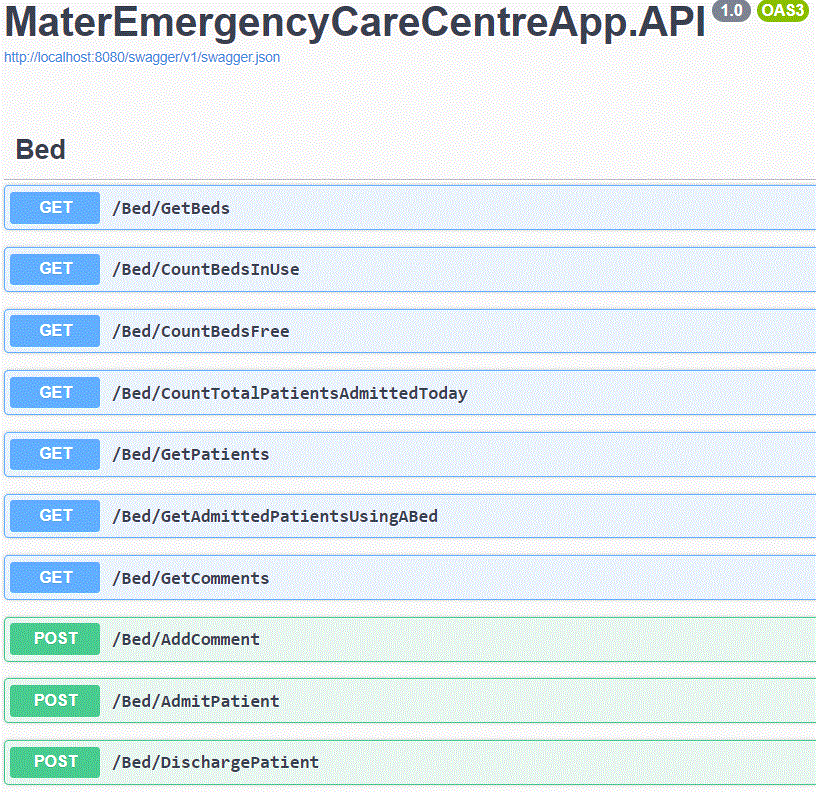Open the swagger.json specification link
Viewport: 816px width, 792px height.
[142, 57]
